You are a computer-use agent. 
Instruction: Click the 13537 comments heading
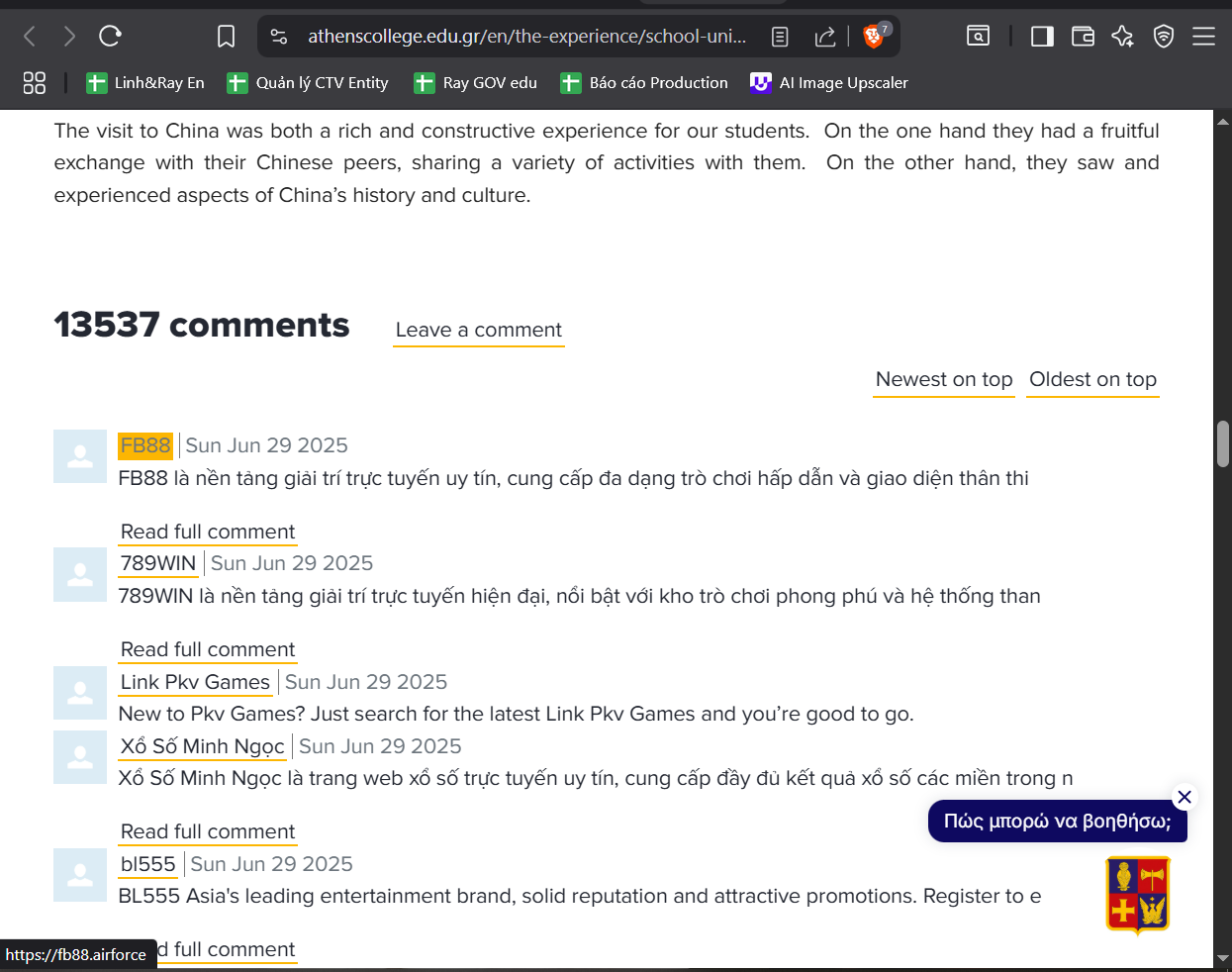[202, 326]
